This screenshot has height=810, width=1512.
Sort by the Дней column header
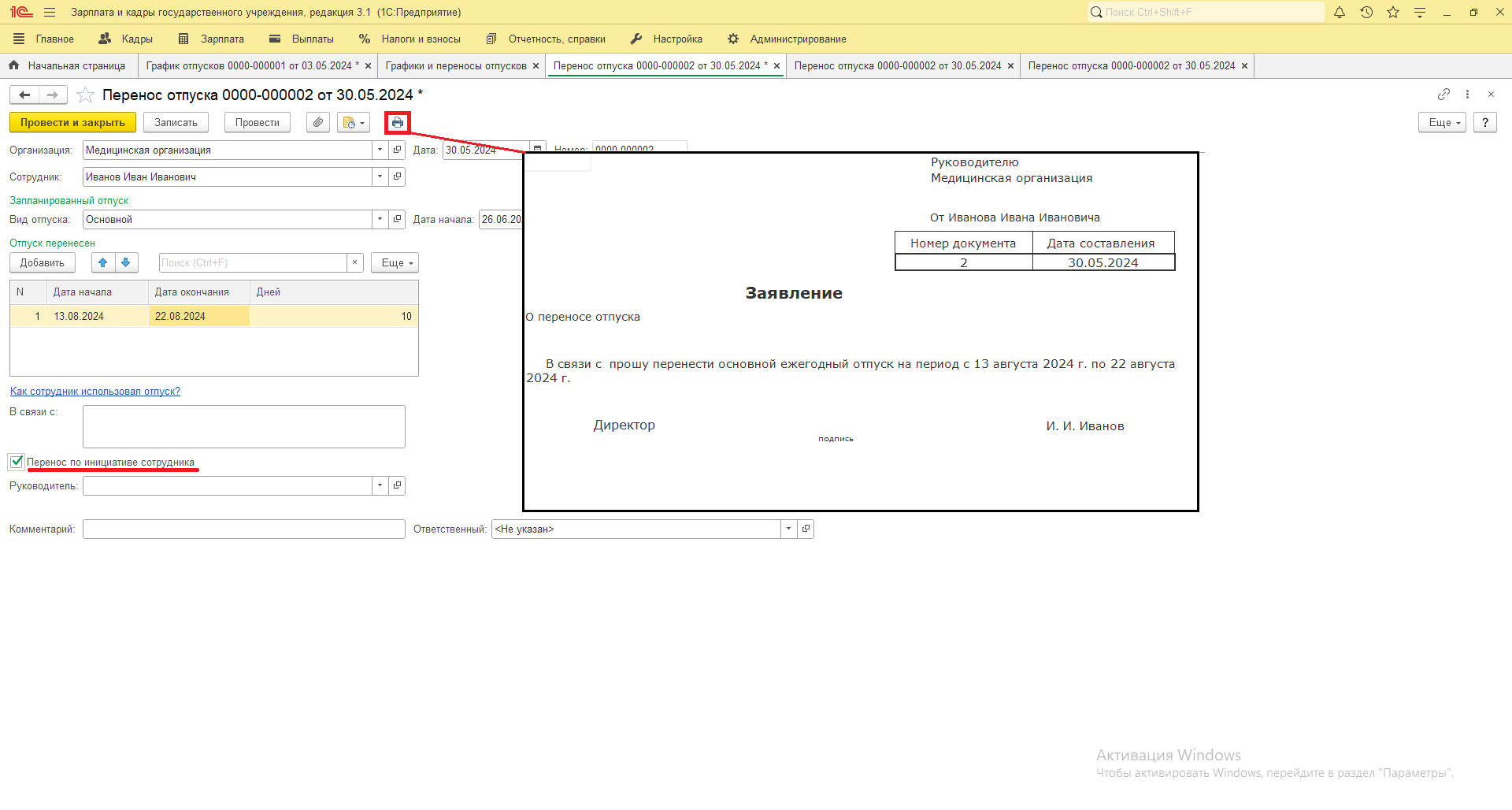(x=334, y=292)
